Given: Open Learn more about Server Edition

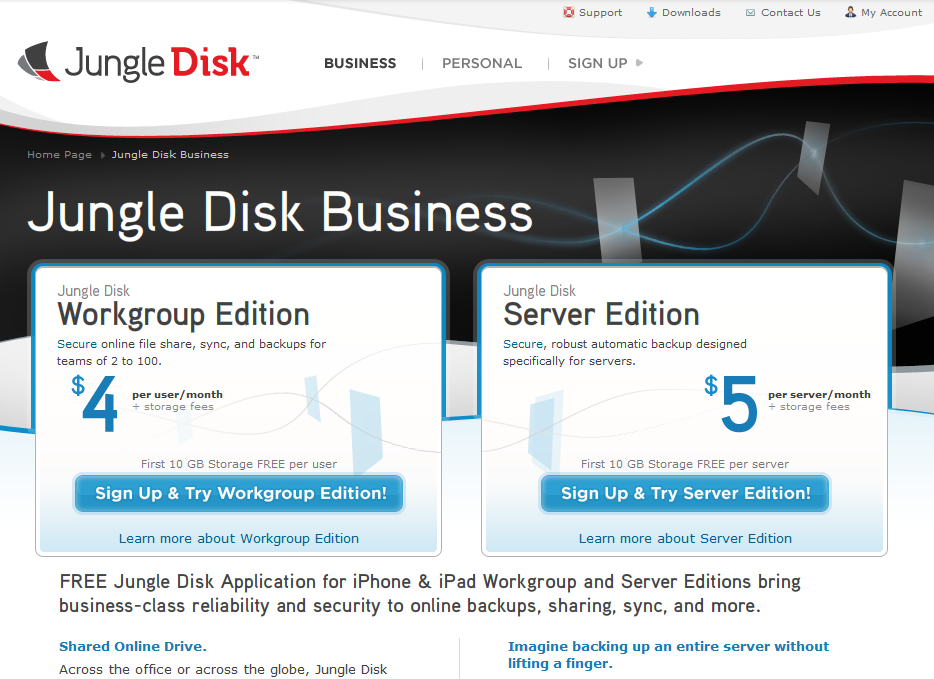Looking at the screenshot, I should coord(685,538).
